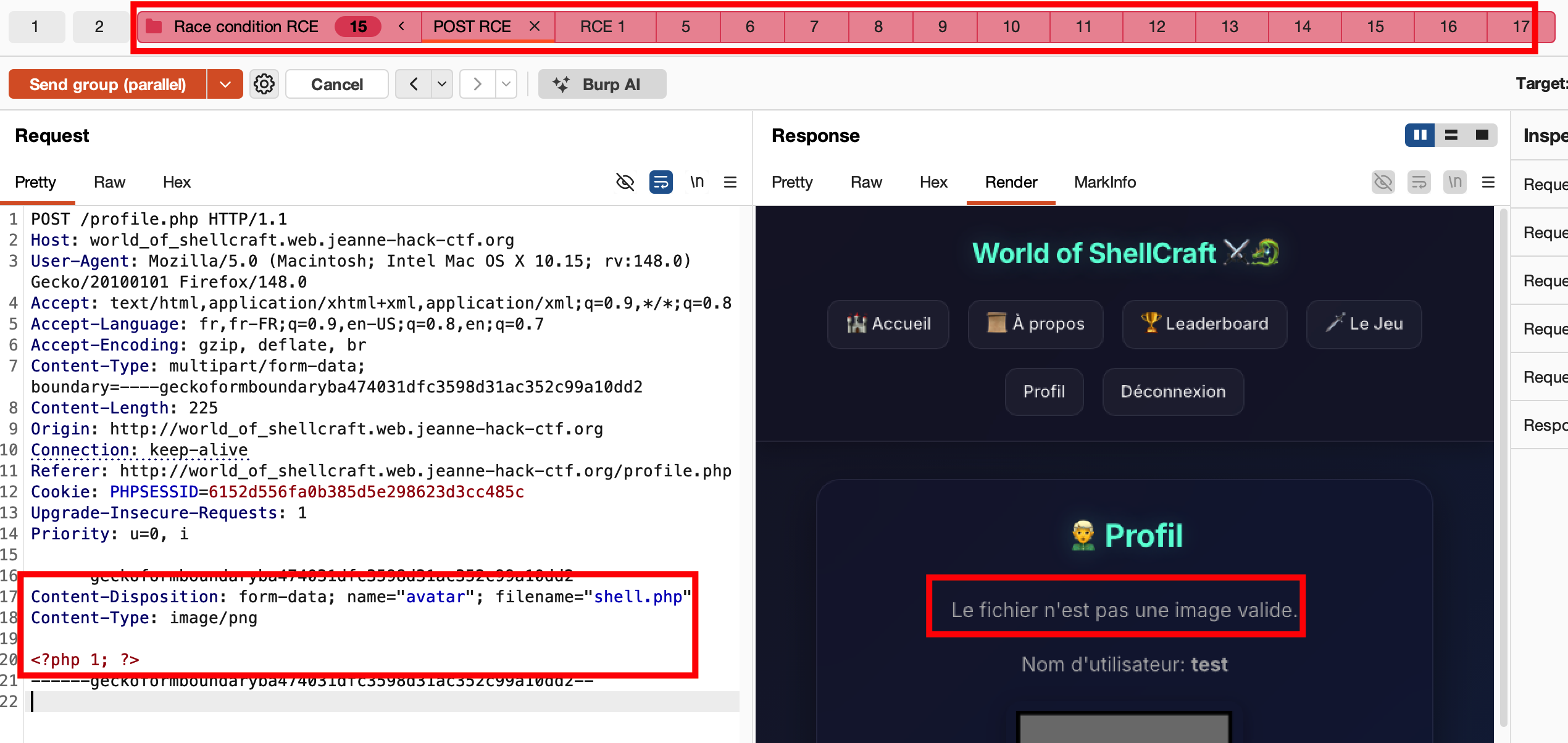This screenshot has width=1568, height=743.
Task: Click Send group (parallel) button
Action: point(108,84)
